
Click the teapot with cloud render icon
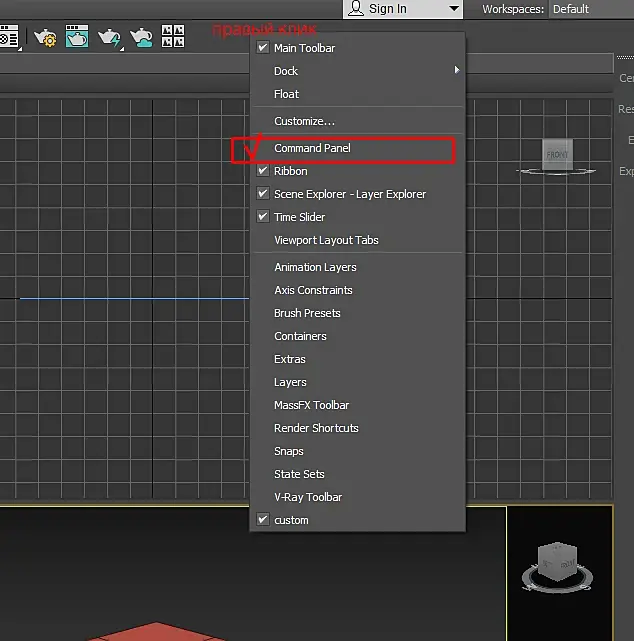(x=140, y=37)
